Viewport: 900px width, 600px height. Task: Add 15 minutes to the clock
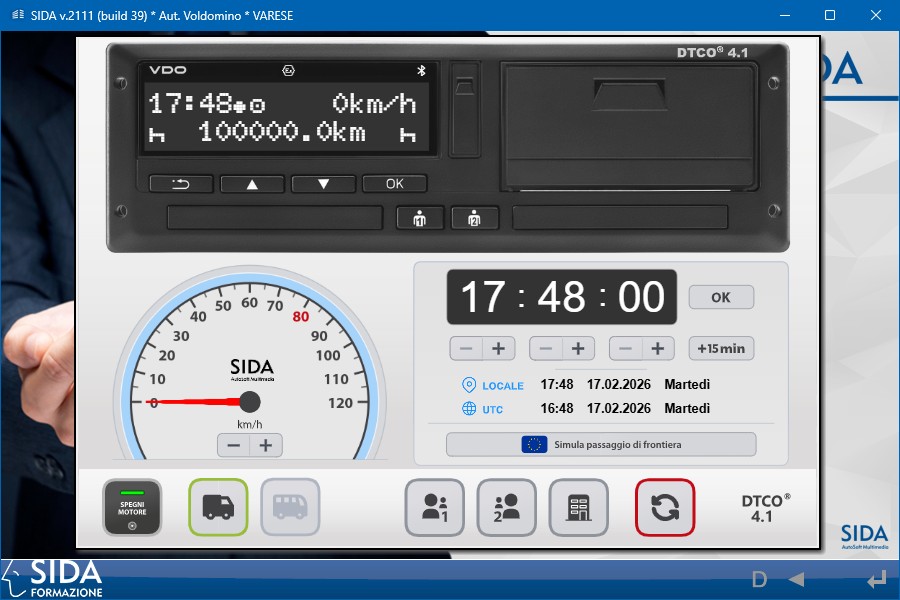coord(721,348)
